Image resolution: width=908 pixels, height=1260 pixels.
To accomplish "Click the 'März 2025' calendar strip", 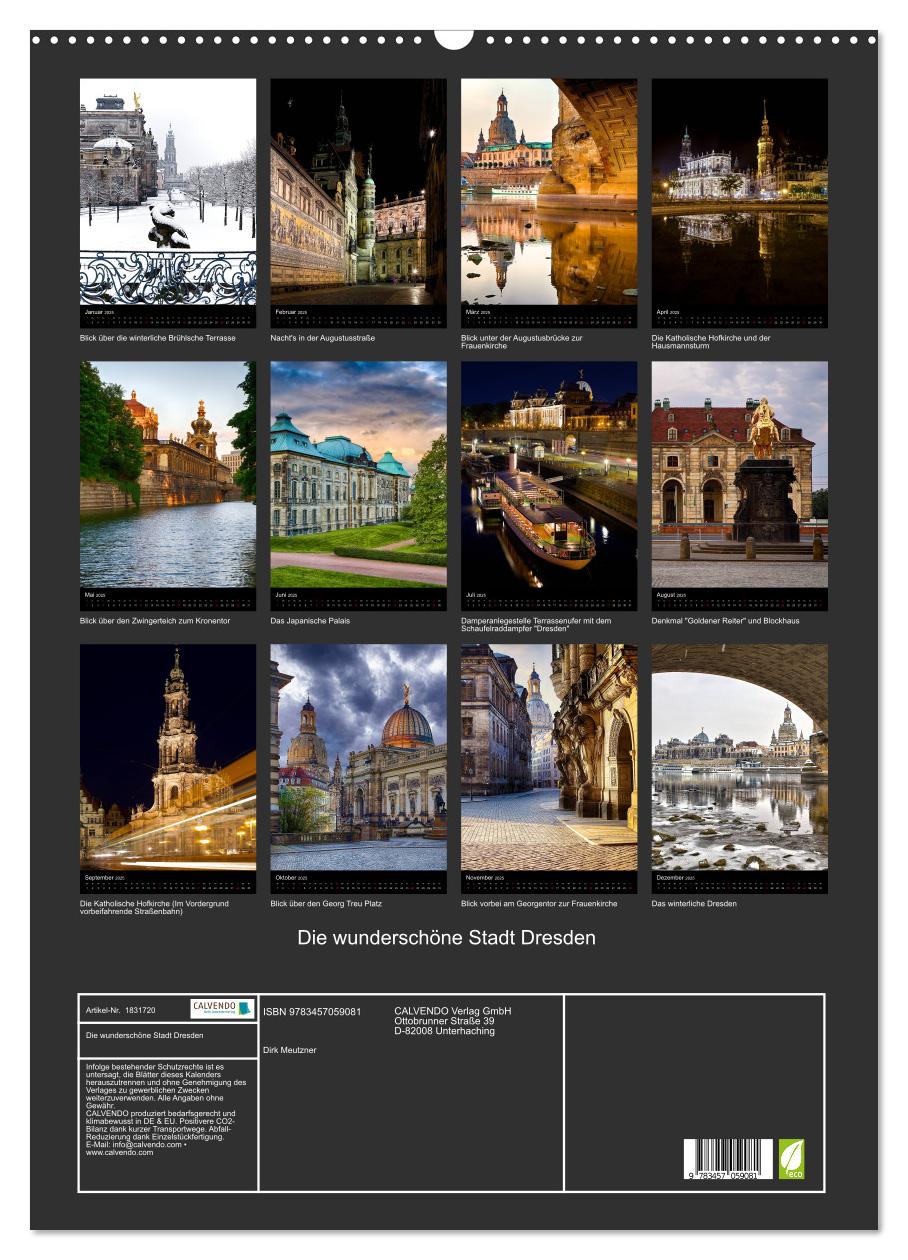I will pyautogui.click(x=549, y=317).
